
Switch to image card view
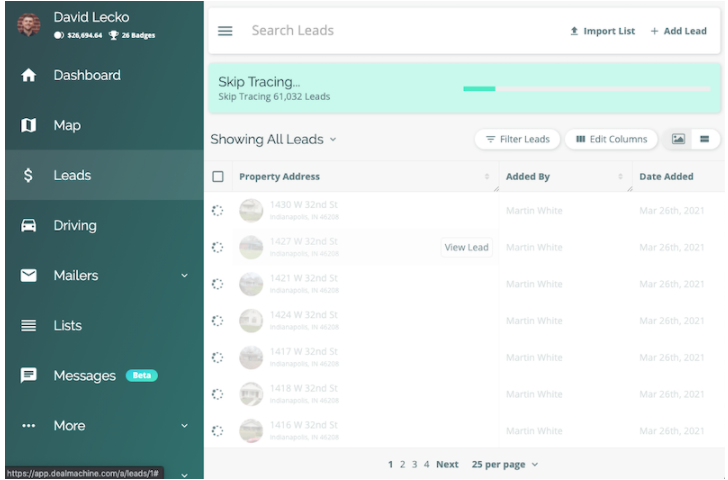click(x=678, y=139)
